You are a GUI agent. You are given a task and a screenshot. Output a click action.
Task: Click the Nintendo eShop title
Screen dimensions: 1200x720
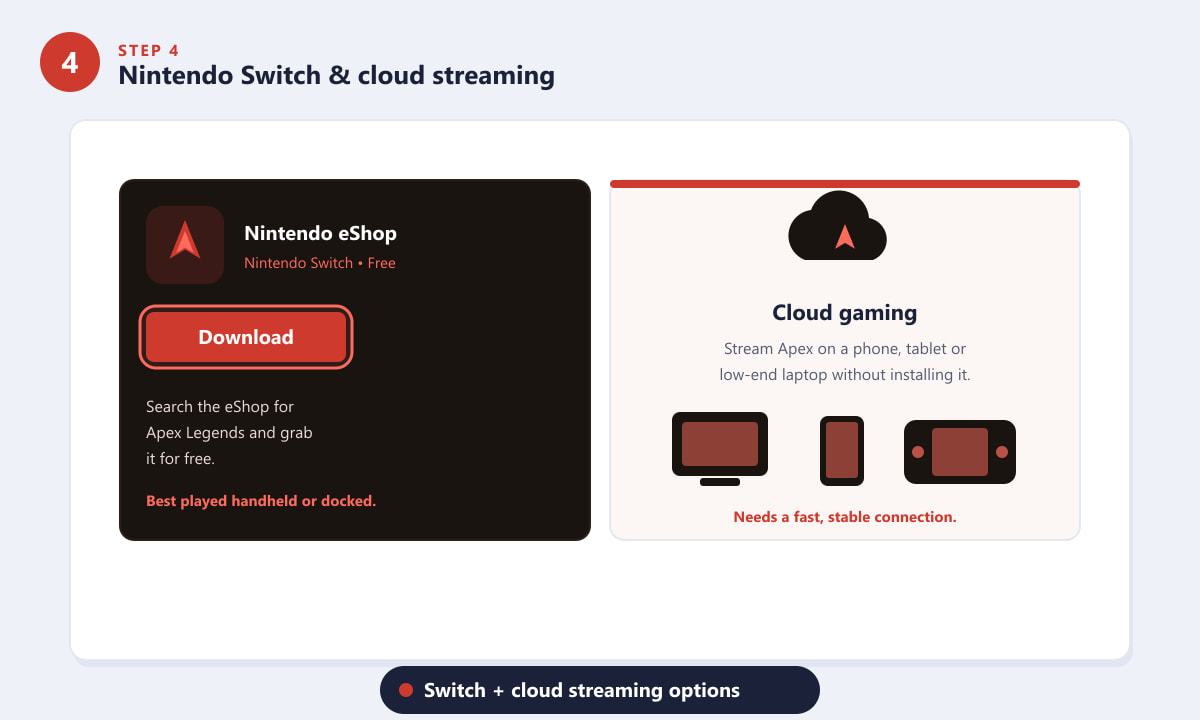pyautogui.click(x=320, y=233)
